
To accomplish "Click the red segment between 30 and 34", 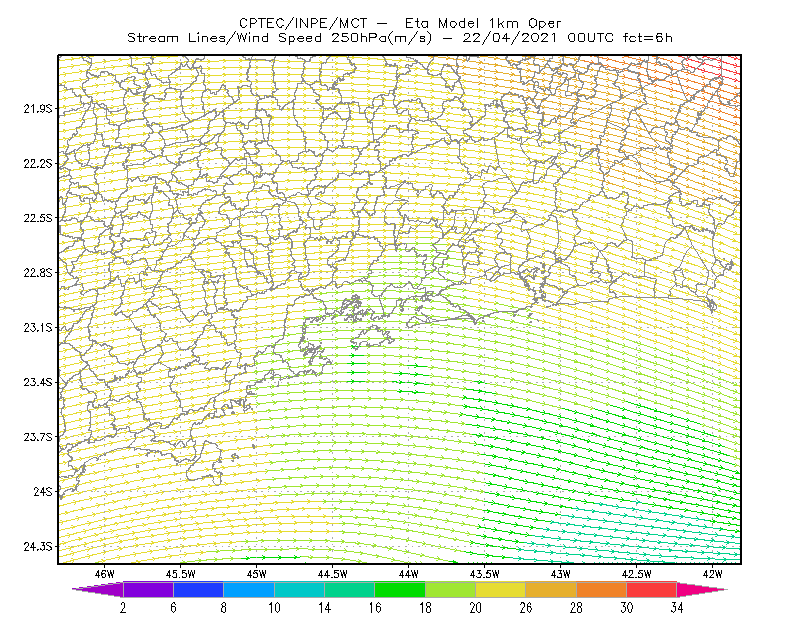I will (x=652, y=589).
